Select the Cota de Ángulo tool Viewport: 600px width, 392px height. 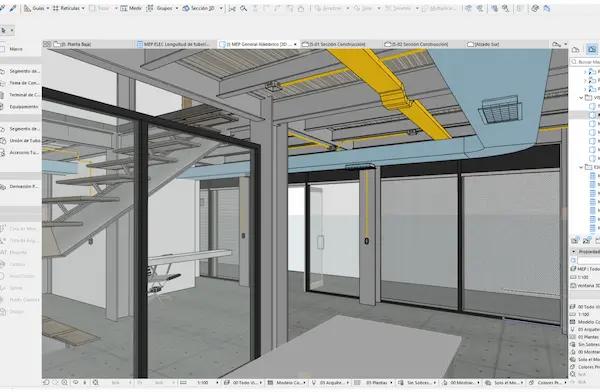[x=20, y=240]
